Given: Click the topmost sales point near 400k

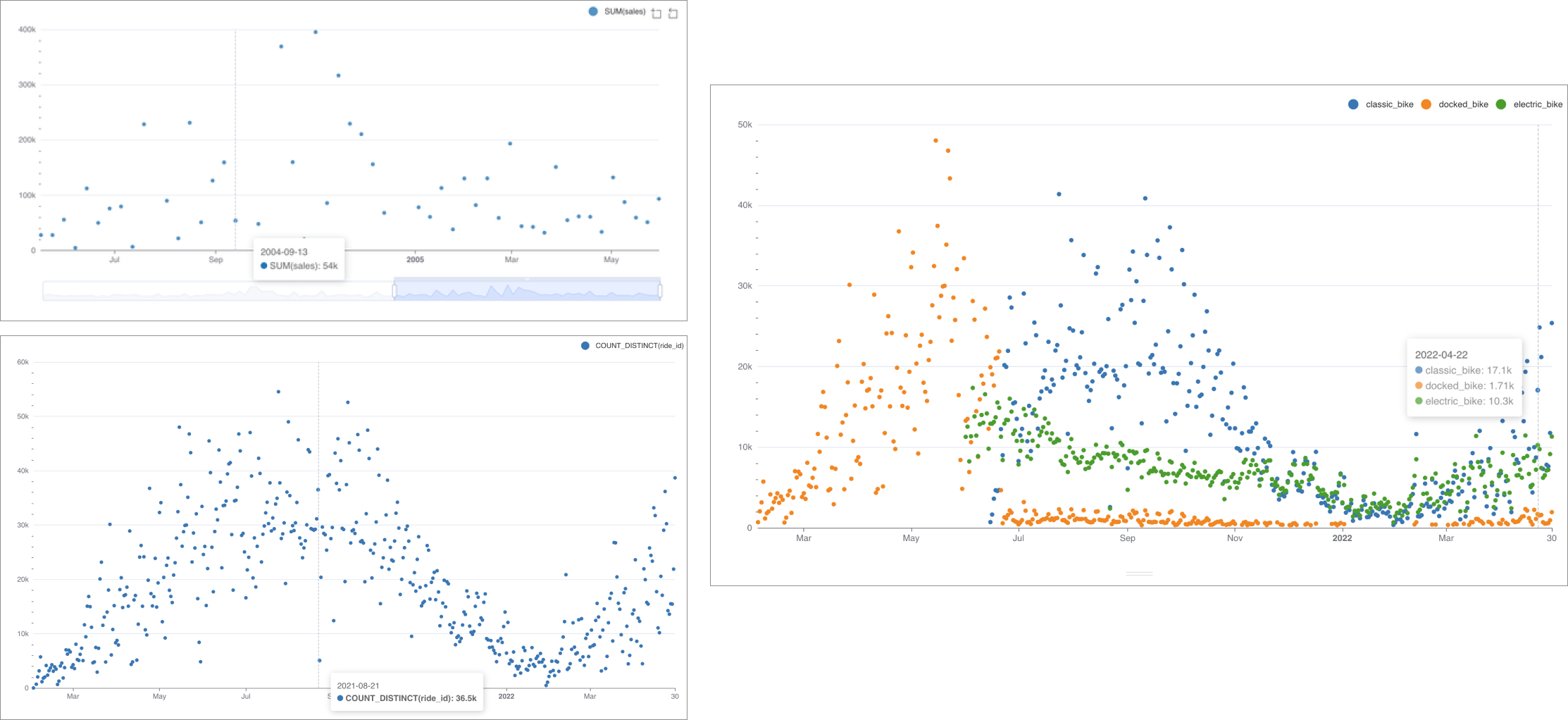Looking at the screenshot, I should tap(316, 32).
